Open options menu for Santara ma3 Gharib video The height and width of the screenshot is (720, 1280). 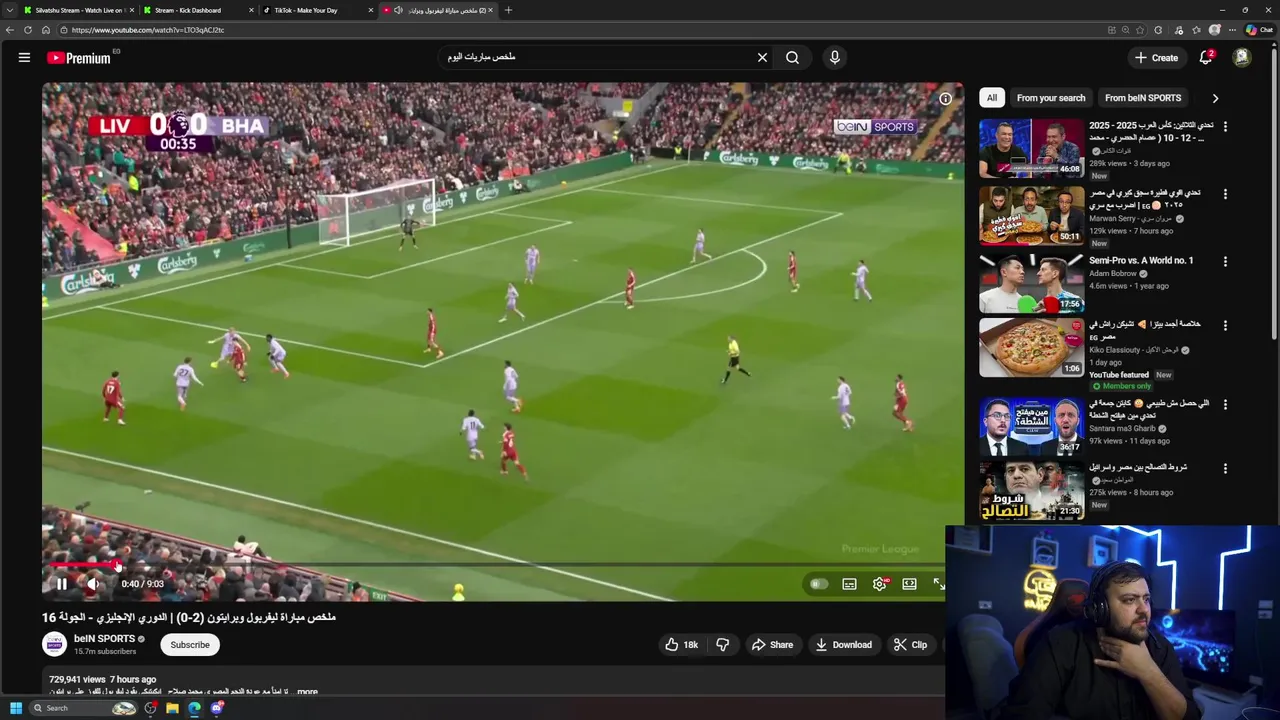(1225, 404)
